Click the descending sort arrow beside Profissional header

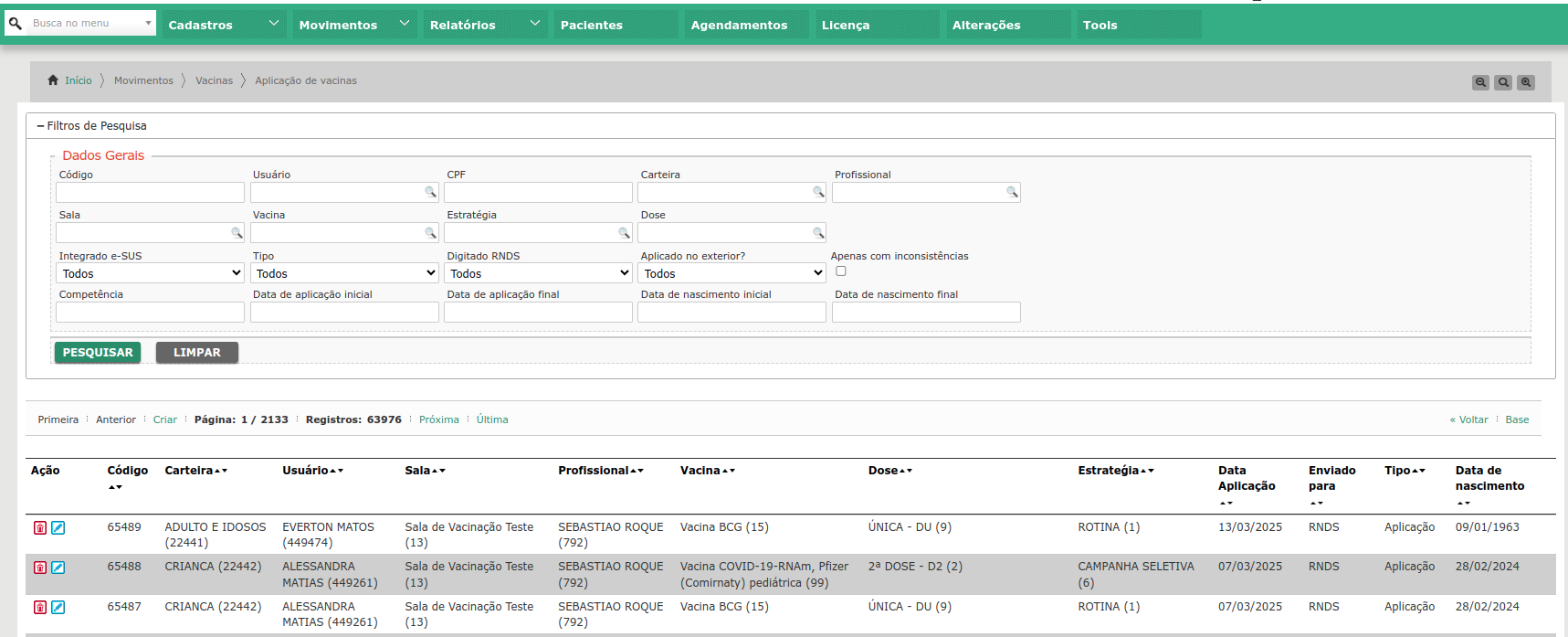tap(641, 471)
